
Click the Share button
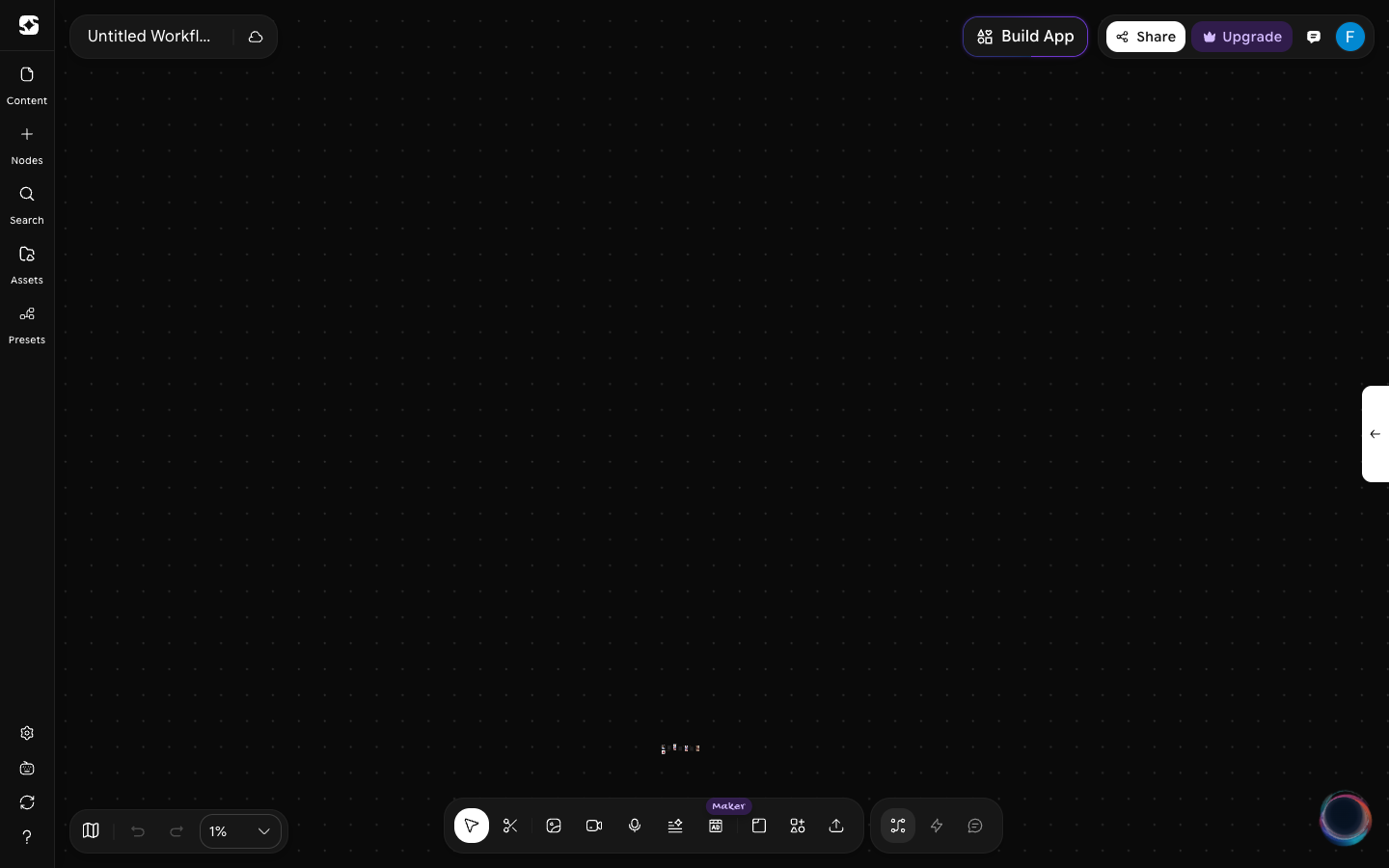tap(1146, 37)
